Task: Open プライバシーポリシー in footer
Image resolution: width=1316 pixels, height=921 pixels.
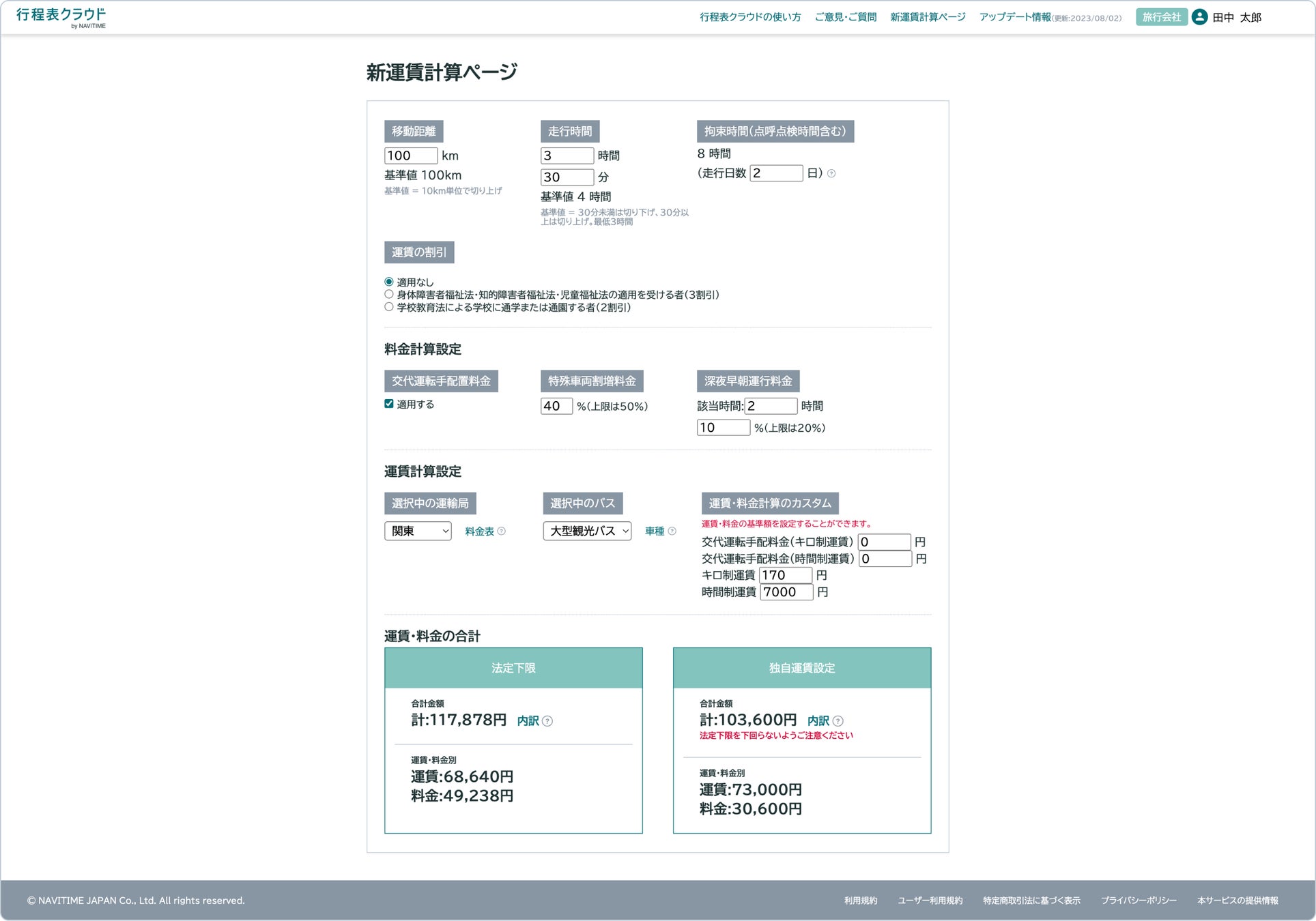Action: pos(1139,901)
